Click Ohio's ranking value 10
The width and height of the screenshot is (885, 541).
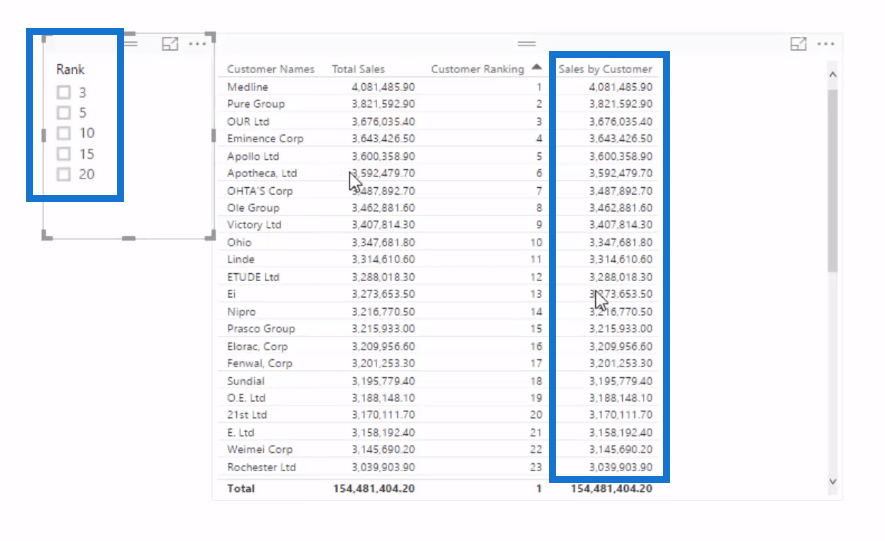click(536, 242)
